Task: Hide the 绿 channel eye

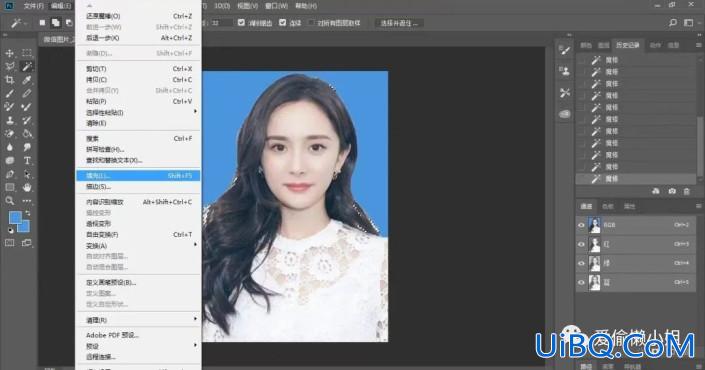Action: click(581, 263)
